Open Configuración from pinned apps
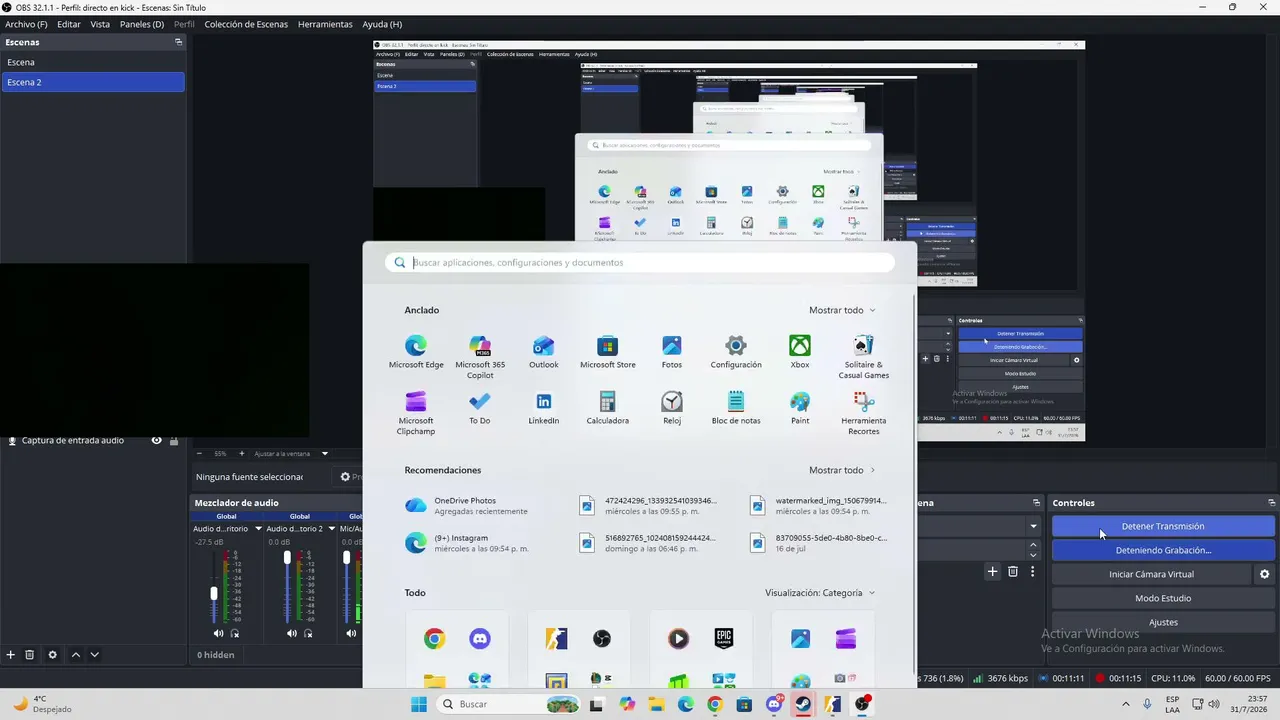 (x=736, y=352)
